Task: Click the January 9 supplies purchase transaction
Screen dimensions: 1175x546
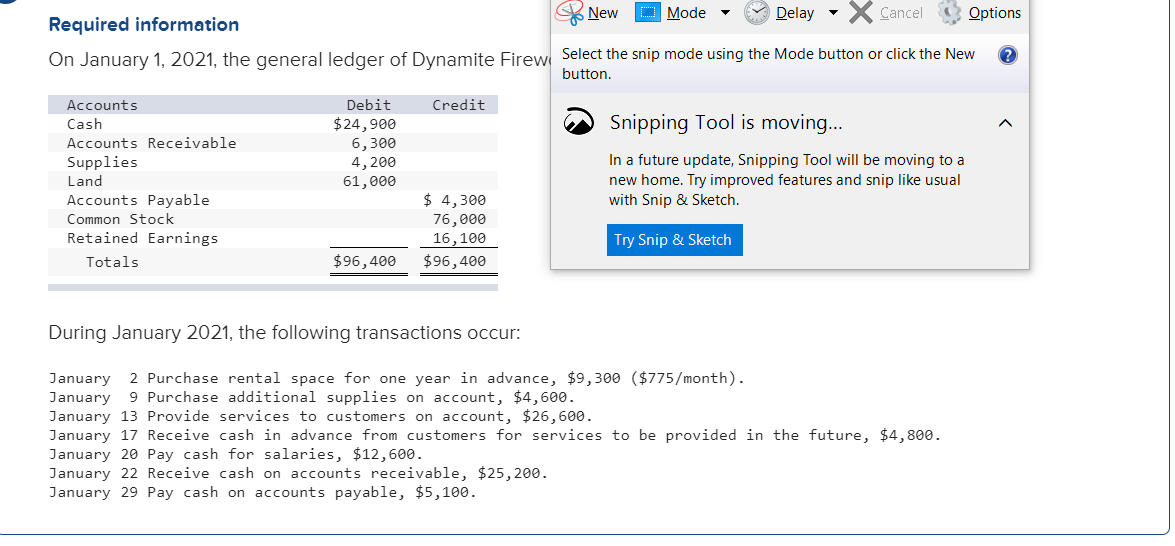Action: pyautogui.click(x=312, y=397)
